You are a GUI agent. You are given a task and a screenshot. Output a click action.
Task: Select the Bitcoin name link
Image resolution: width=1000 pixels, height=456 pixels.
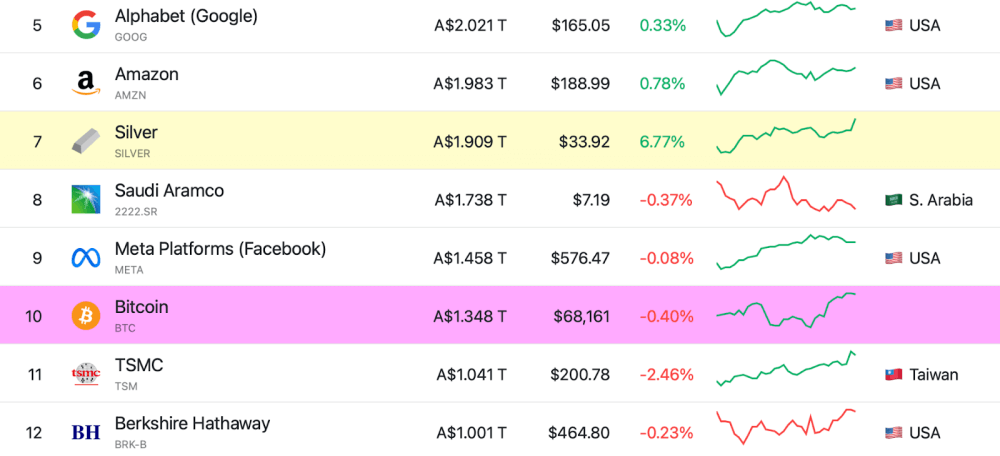[141, 307]
